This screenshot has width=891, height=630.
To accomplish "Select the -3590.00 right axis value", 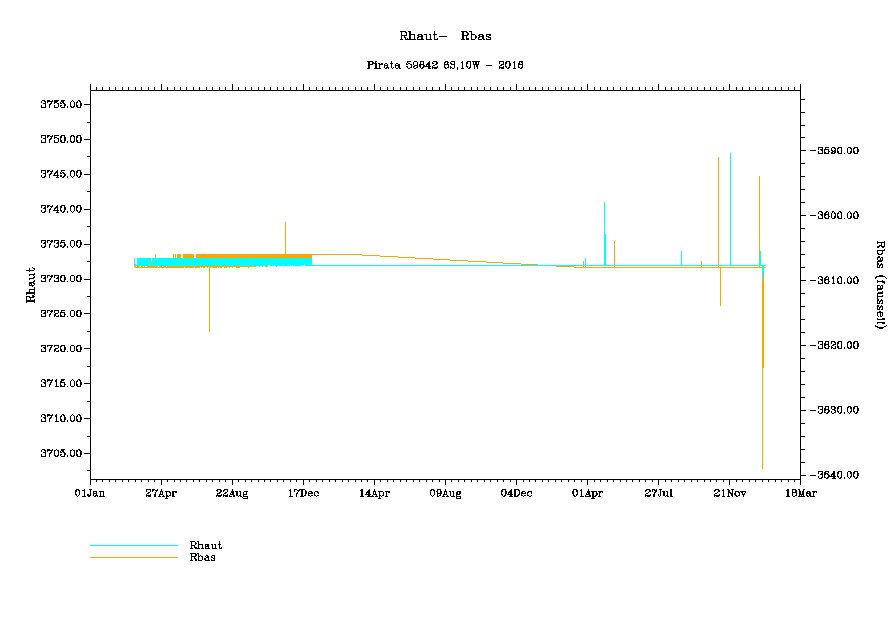I will 837,151.
